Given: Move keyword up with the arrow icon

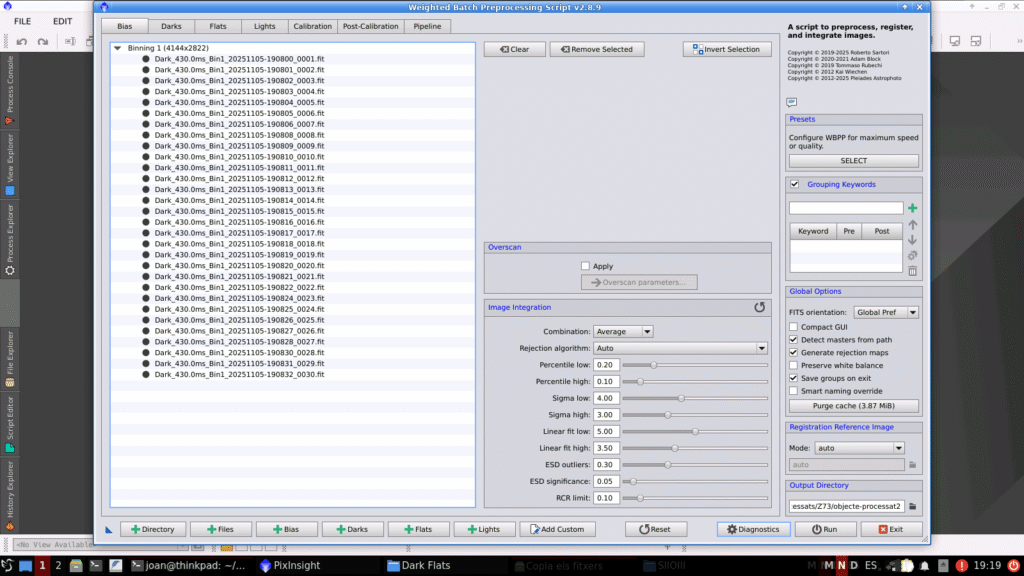Looking at the screenshot, I should tap(912, 225).
